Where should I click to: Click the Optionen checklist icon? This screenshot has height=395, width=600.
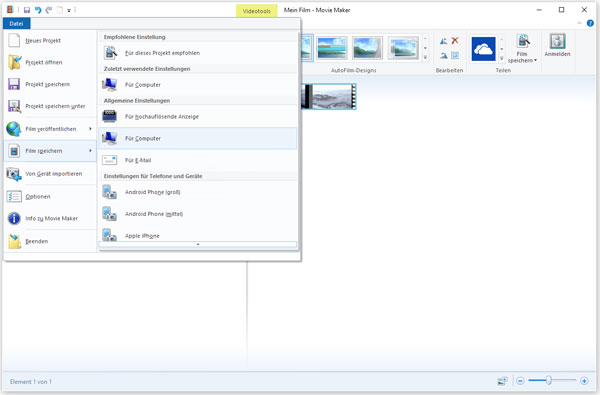pos(14,197)
